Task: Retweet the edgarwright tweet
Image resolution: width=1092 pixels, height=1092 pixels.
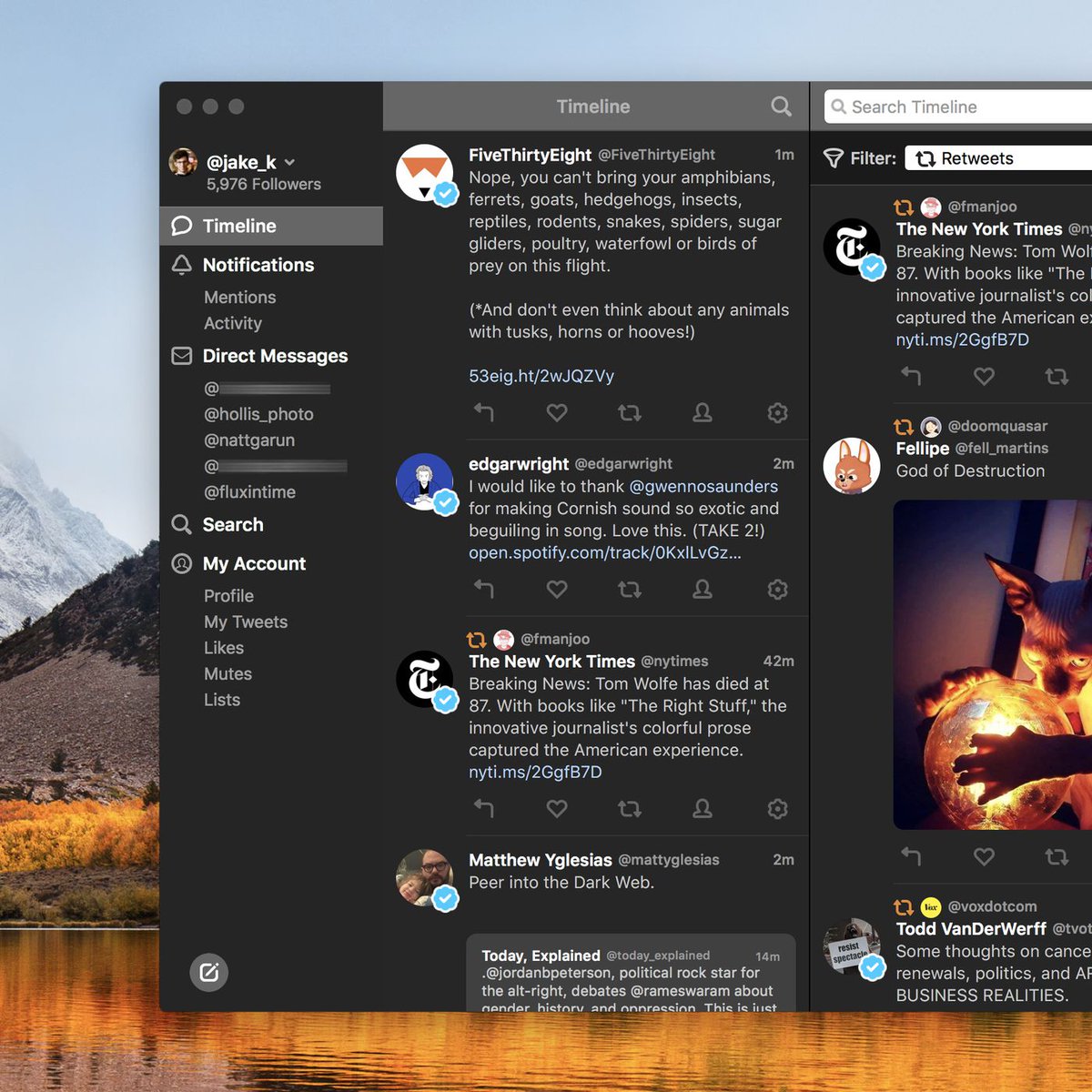Action: (630, 590)
